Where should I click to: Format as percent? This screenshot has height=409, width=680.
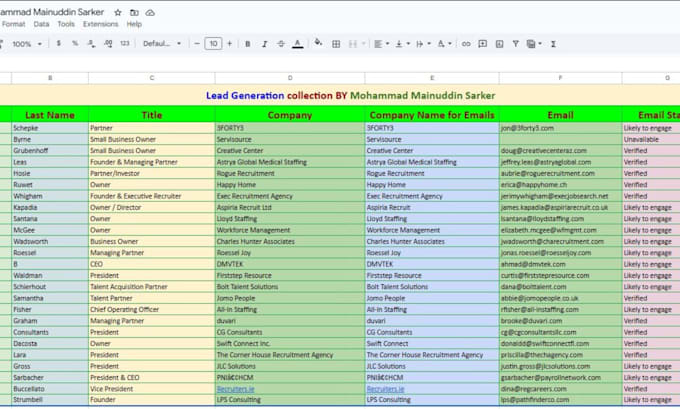point(75,43)
